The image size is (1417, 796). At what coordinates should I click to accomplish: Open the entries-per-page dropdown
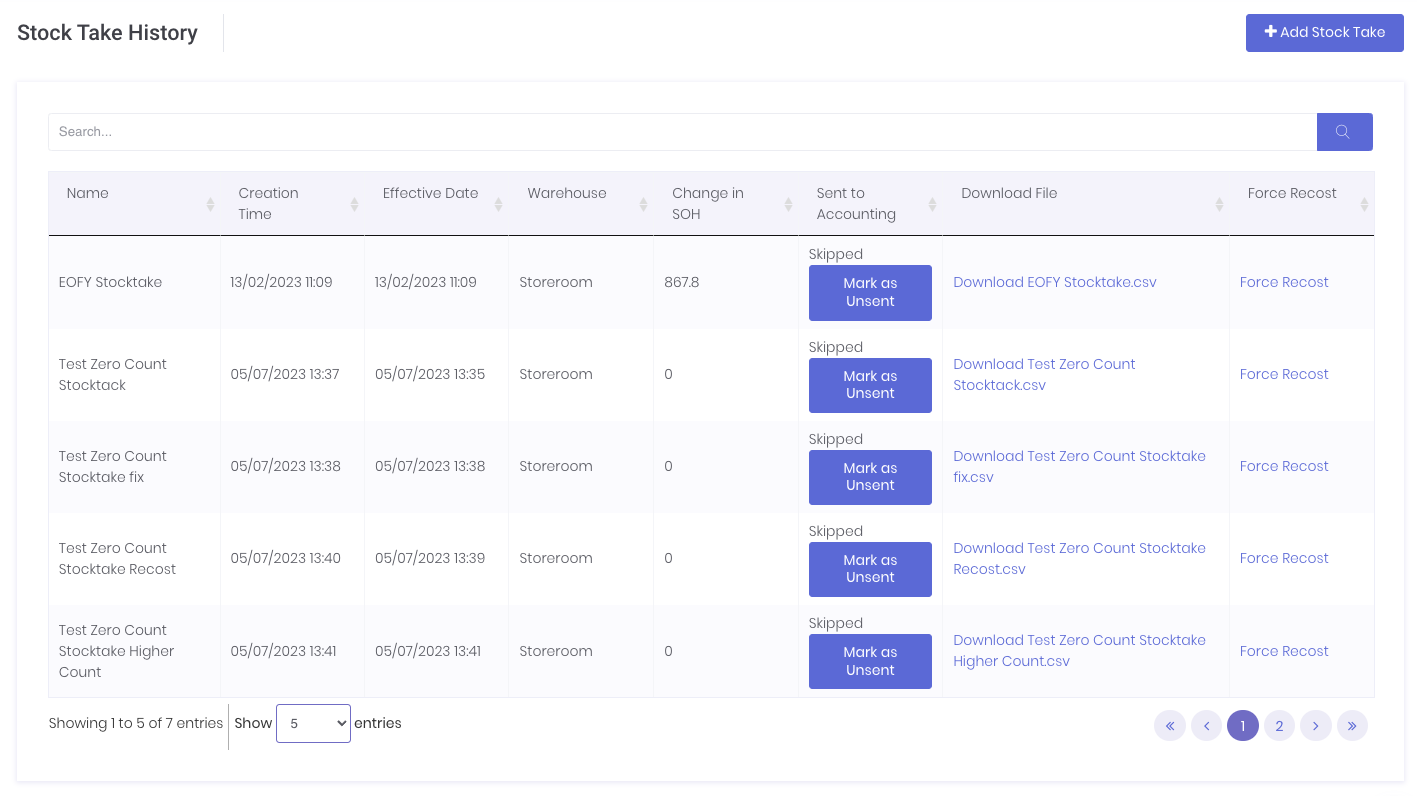pos(313,723)
